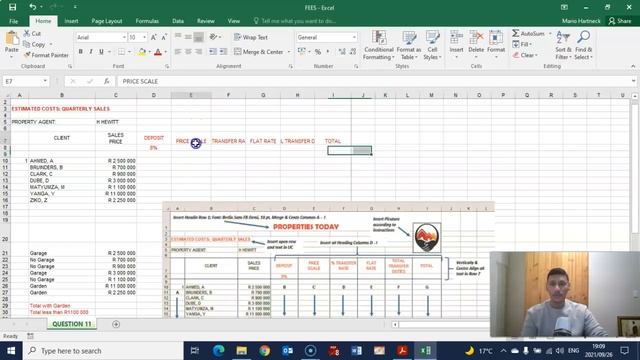Select the QUESTION 11 sheet tab
Viewport: 640px width, 360px height.
tap(71, 324)
